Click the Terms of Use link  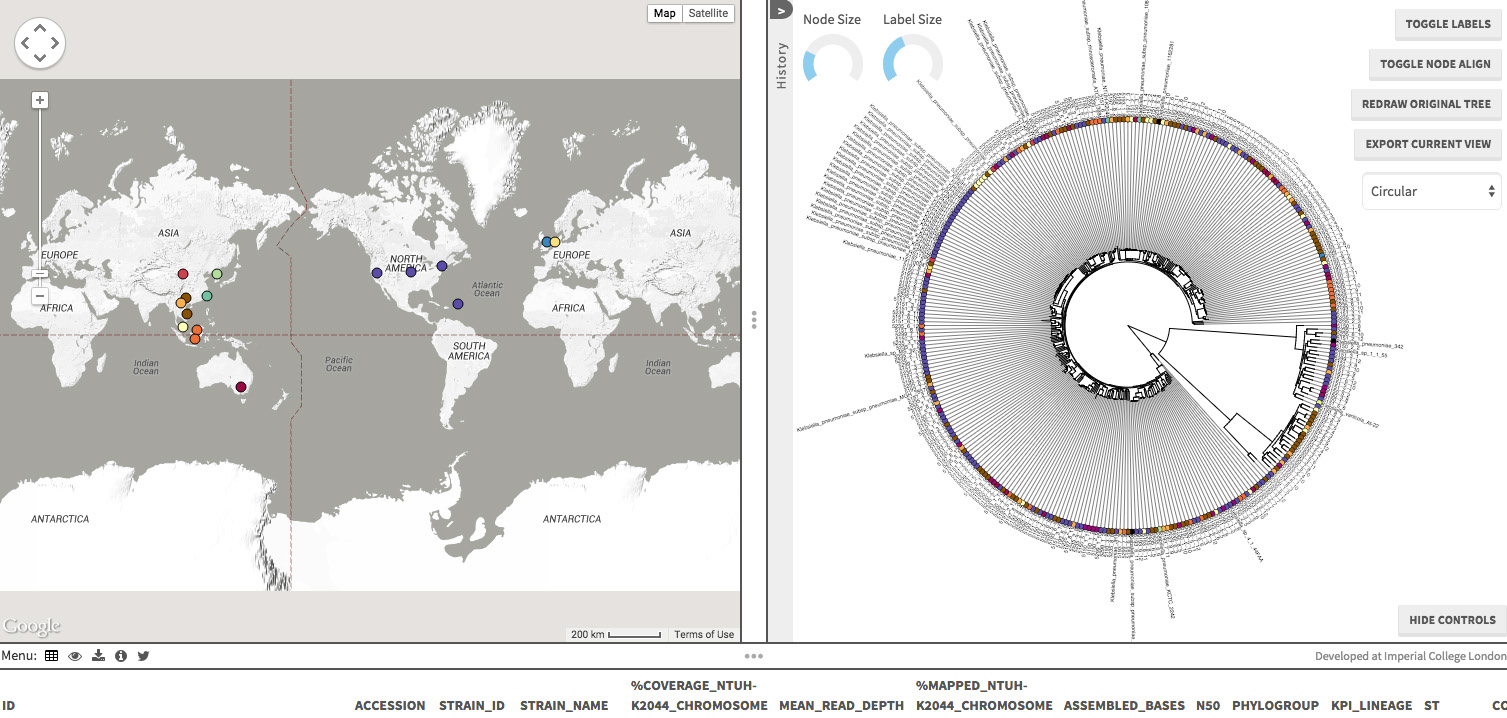tap(703, 634)
